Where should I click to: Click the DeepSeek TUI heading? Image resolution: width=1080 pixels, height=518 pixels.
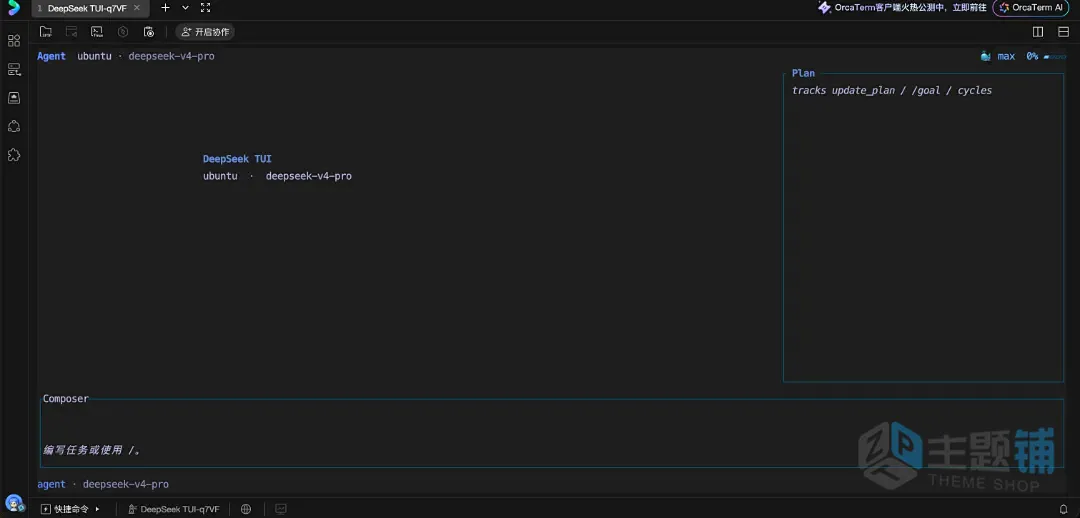coord(237,158)
